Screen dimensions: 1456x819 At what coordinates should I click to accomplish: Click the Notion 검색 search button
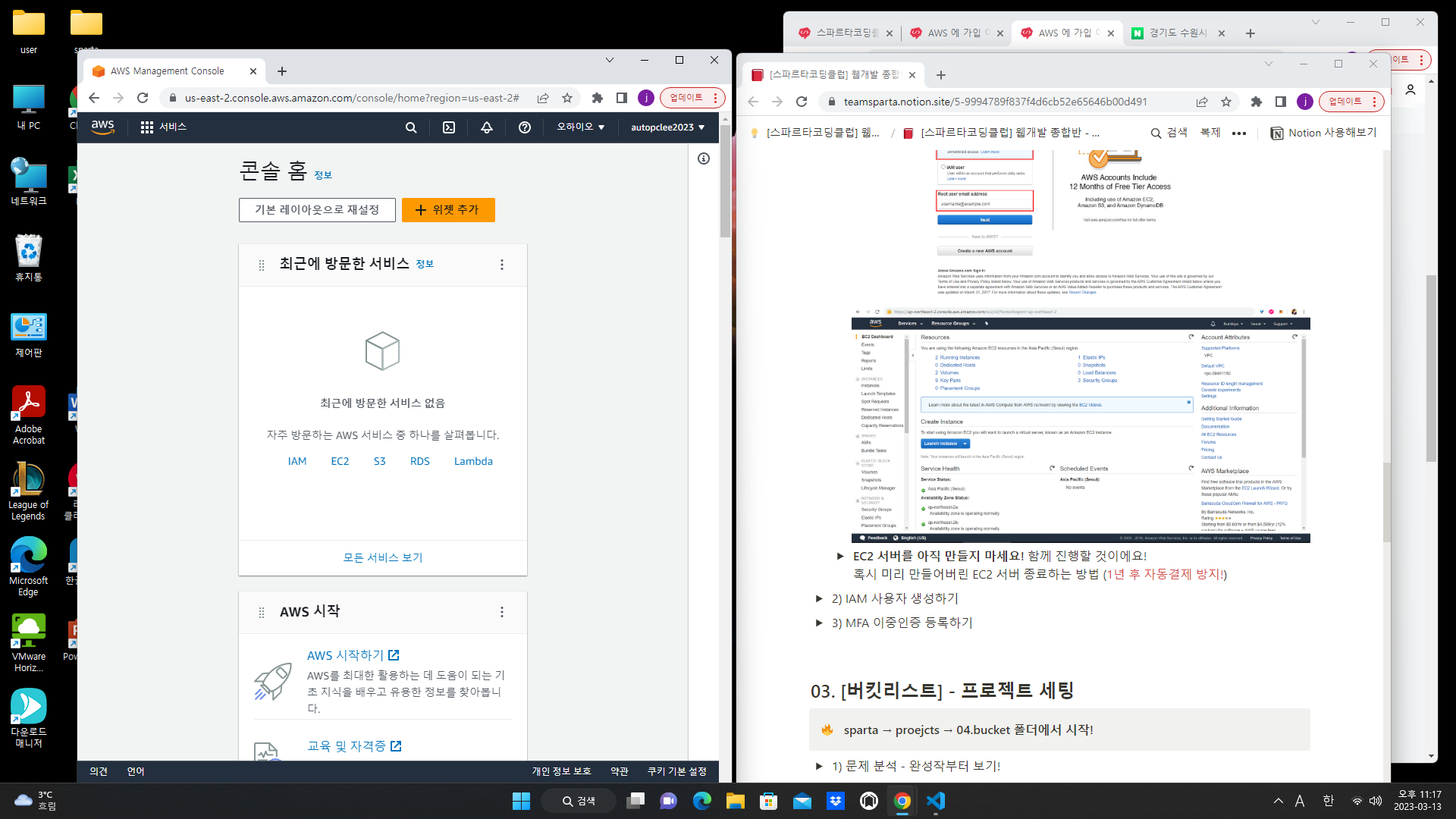[1169, 133]
